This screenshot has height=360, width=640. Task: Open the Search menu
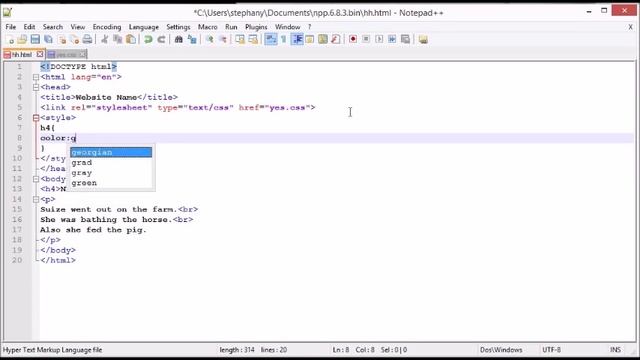53,27
